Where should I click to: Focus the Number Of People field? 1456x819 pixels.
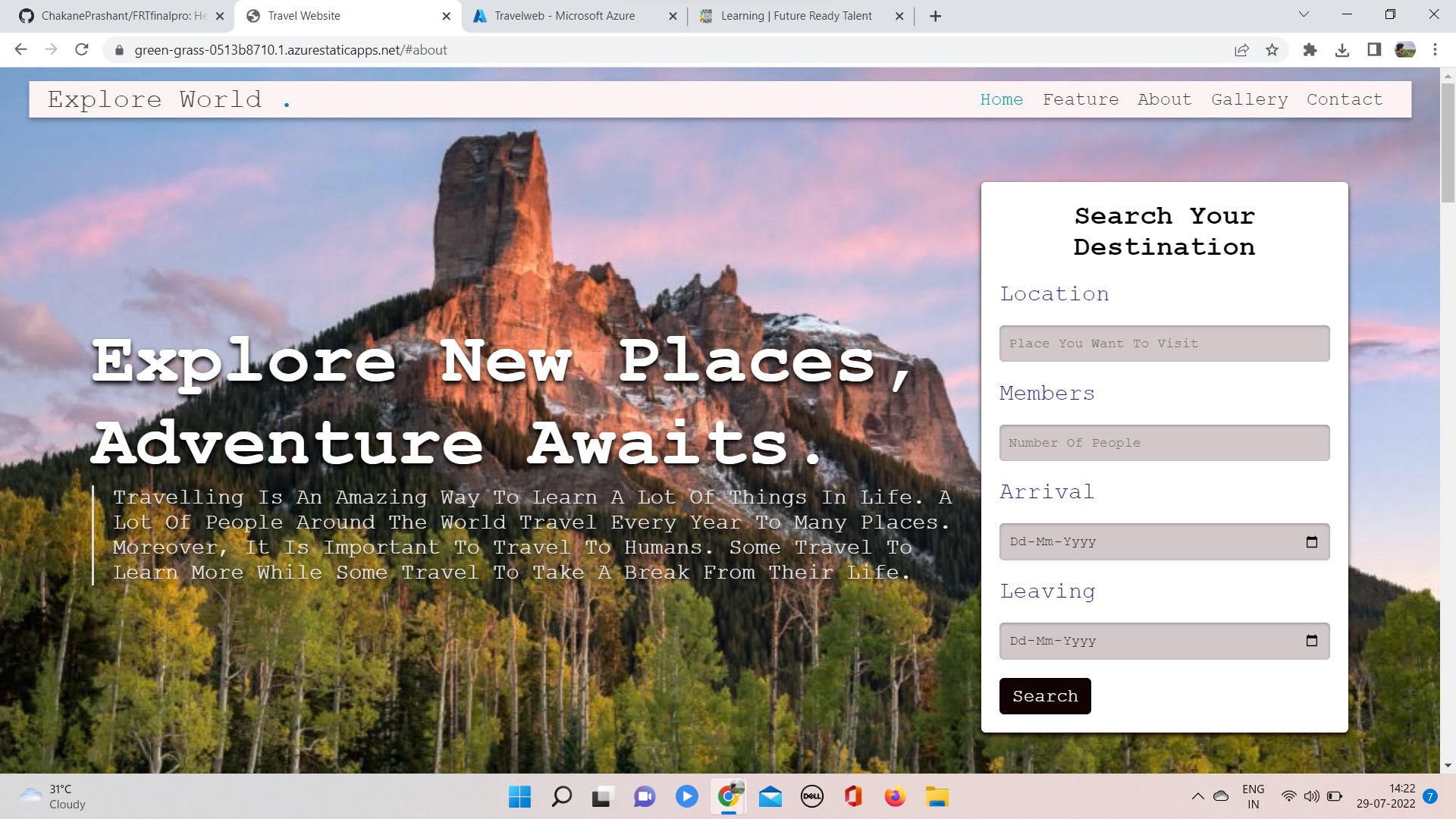pyautogui.click(x=1164, y=443)
